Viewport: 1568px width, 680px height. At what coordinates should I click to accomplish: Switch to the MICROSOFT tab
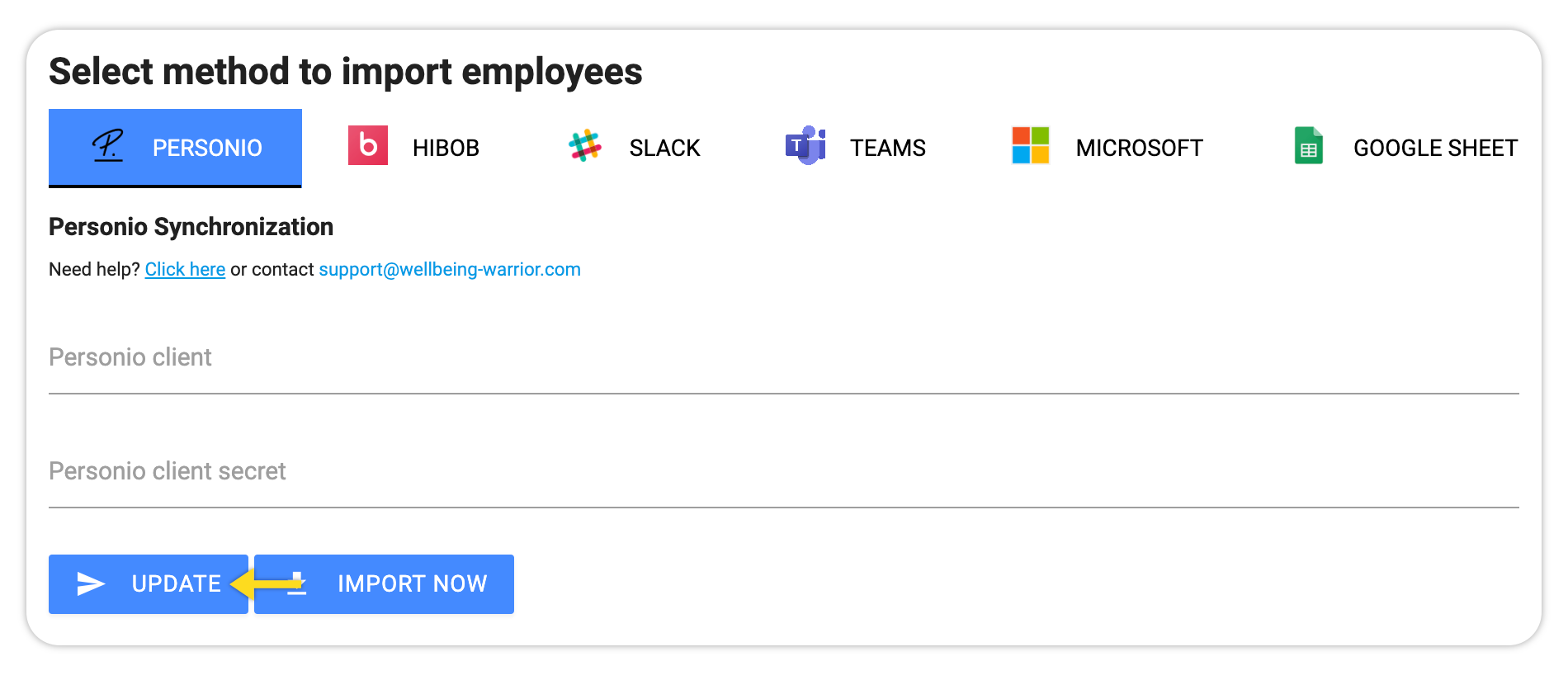pyautogui.click(x=1139, y=148)
